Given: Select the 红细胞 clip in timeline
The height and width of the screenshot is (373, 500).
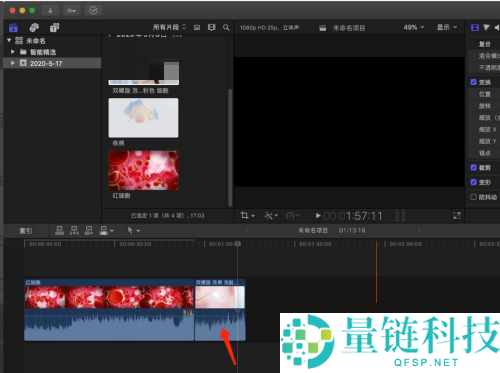Looking at the screenshot, I should coord(109,310).
